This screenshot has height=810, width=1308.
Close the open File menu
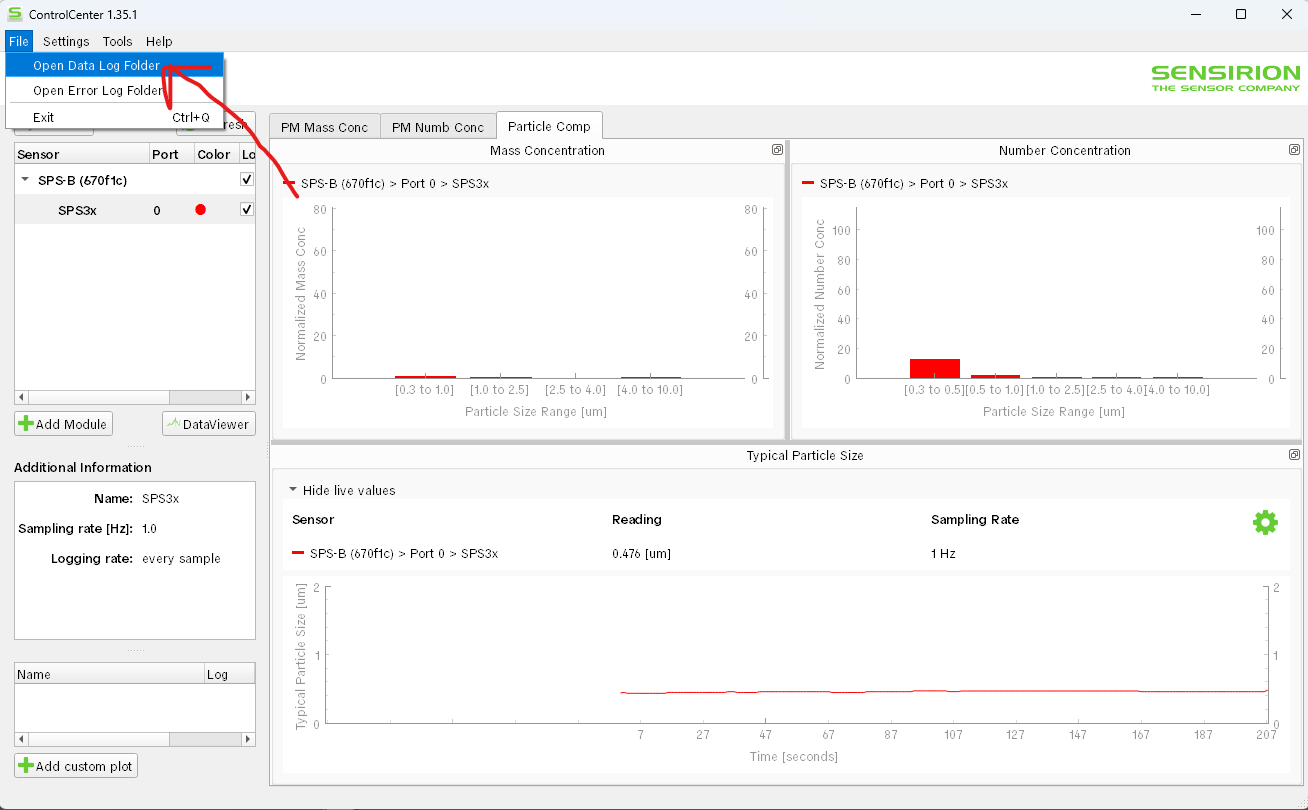(19, 41)
